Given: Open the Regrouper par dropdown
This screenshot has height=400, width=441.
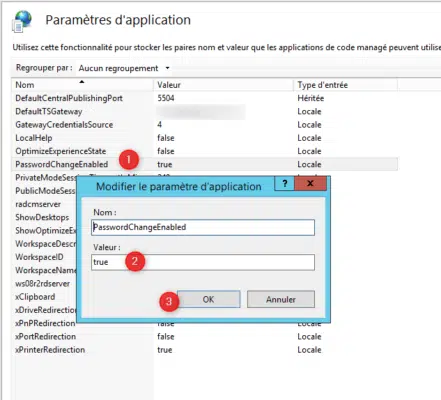Looking at the screenshot, I should pos(124,68).
